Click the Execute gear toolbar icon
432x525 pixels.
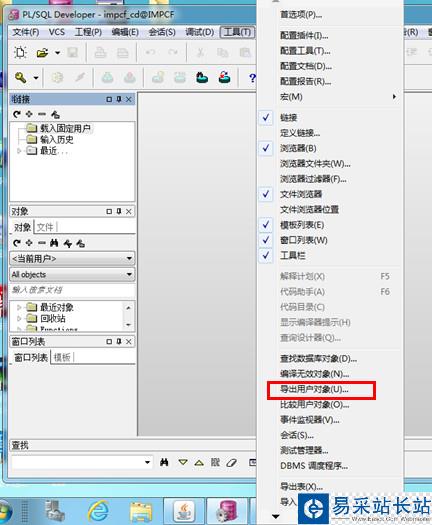pos(57,78)
